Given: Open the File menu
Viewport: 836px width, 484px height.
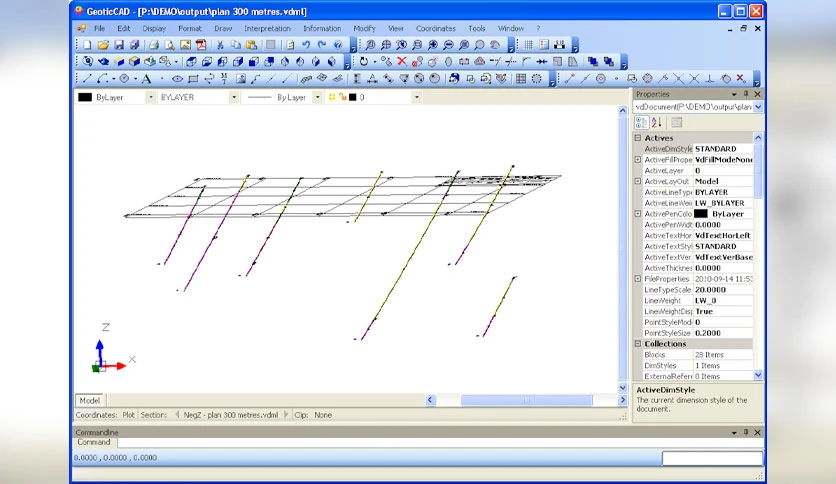Looking at the screenshot, I should click(99, 28).
